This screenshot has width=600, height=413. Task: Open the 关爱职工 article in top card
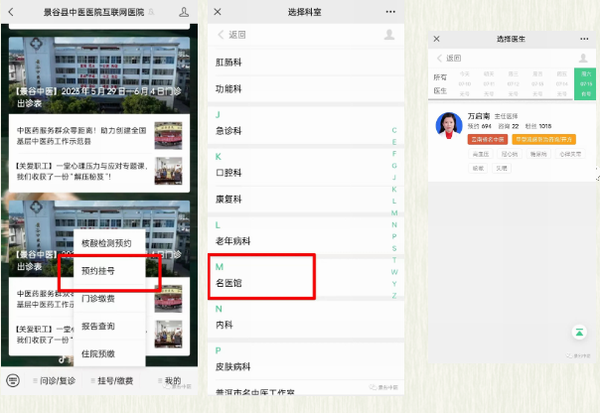[x=81, y=171]
